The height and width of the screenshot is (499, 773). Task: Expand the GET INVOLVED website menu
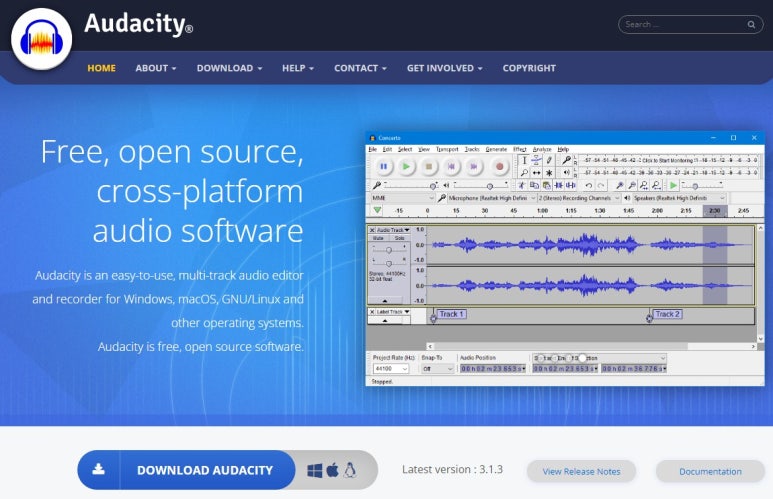pyautogui.click(x=444, y=68)
